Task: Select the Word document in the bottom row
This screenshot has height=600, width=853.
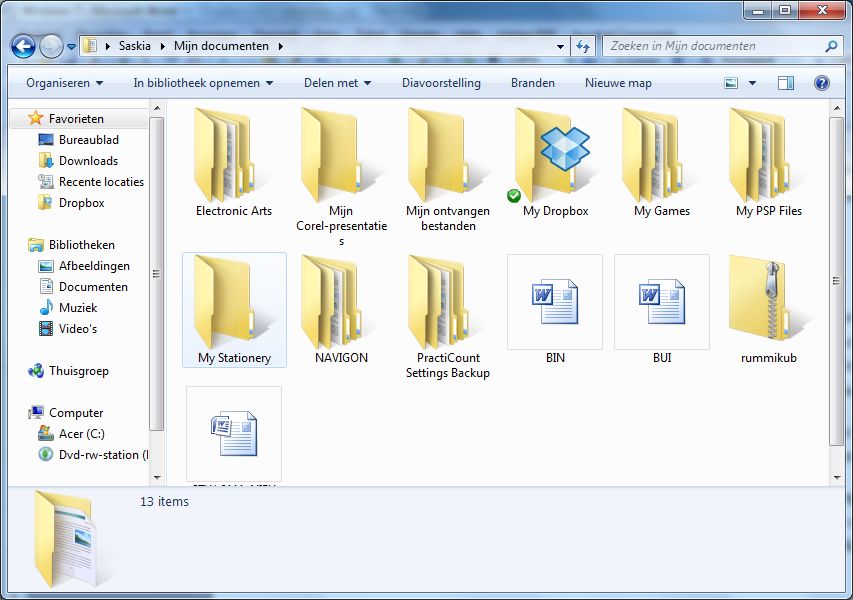Action: [234, 435]
